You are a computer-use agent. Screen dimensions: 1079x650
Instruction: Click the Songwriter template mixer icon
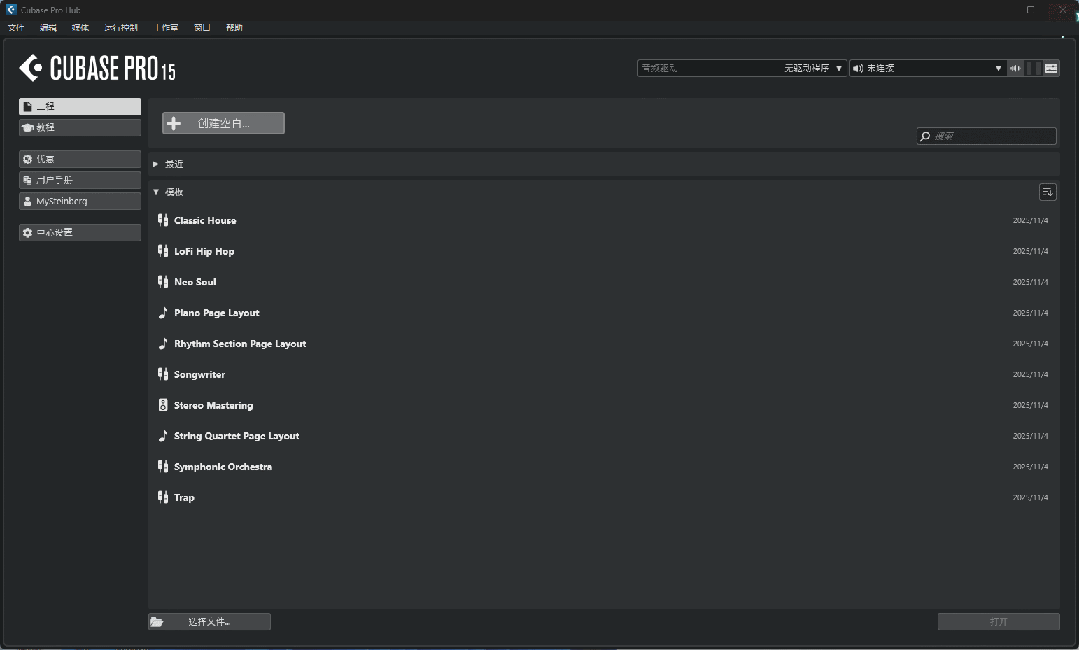(163, 374)
